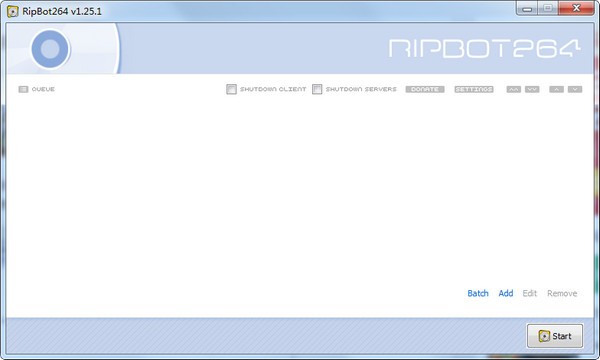Move job to top with double-up arrow
This screenshot has width=600, height=360.
tap(514, 89)
